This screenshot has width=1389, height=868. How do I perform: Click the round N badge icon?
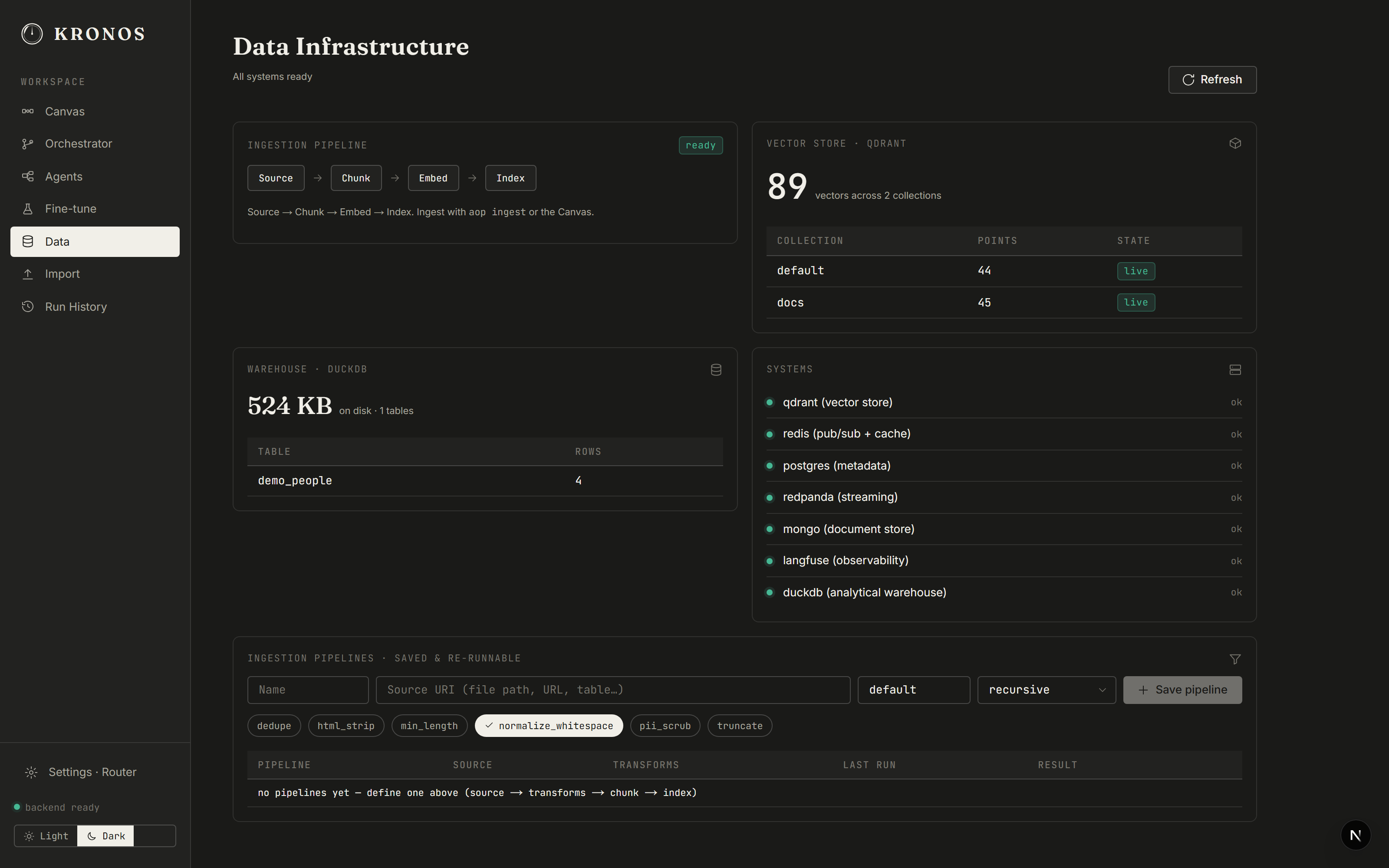[1356, 835]
